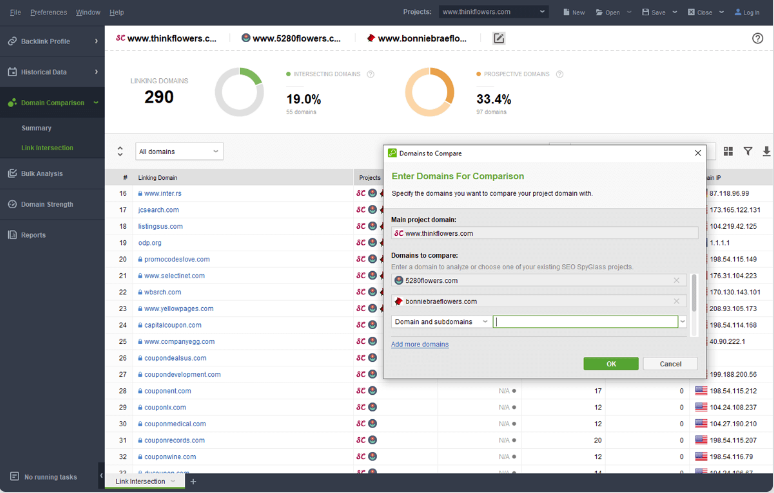The height and width of the screenshot is (493, 774).
Task: Click the download export icon
Action: [767, 152]
